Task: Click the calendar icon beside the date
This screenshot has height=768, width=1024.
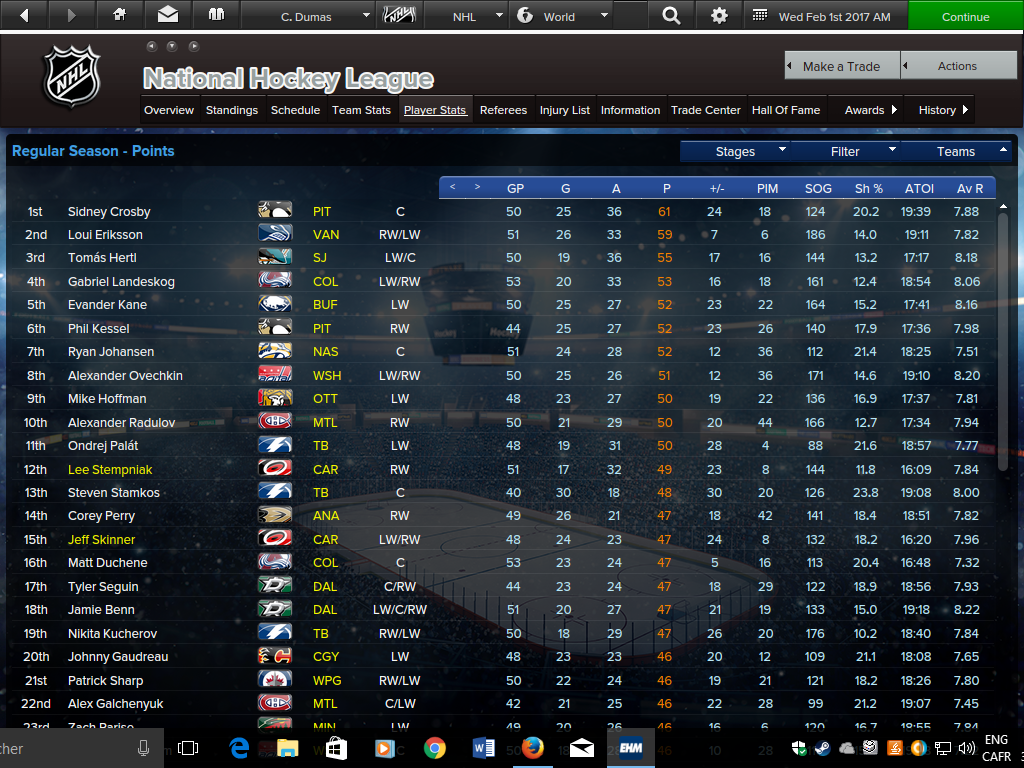Action: click(x=760, y=16)
